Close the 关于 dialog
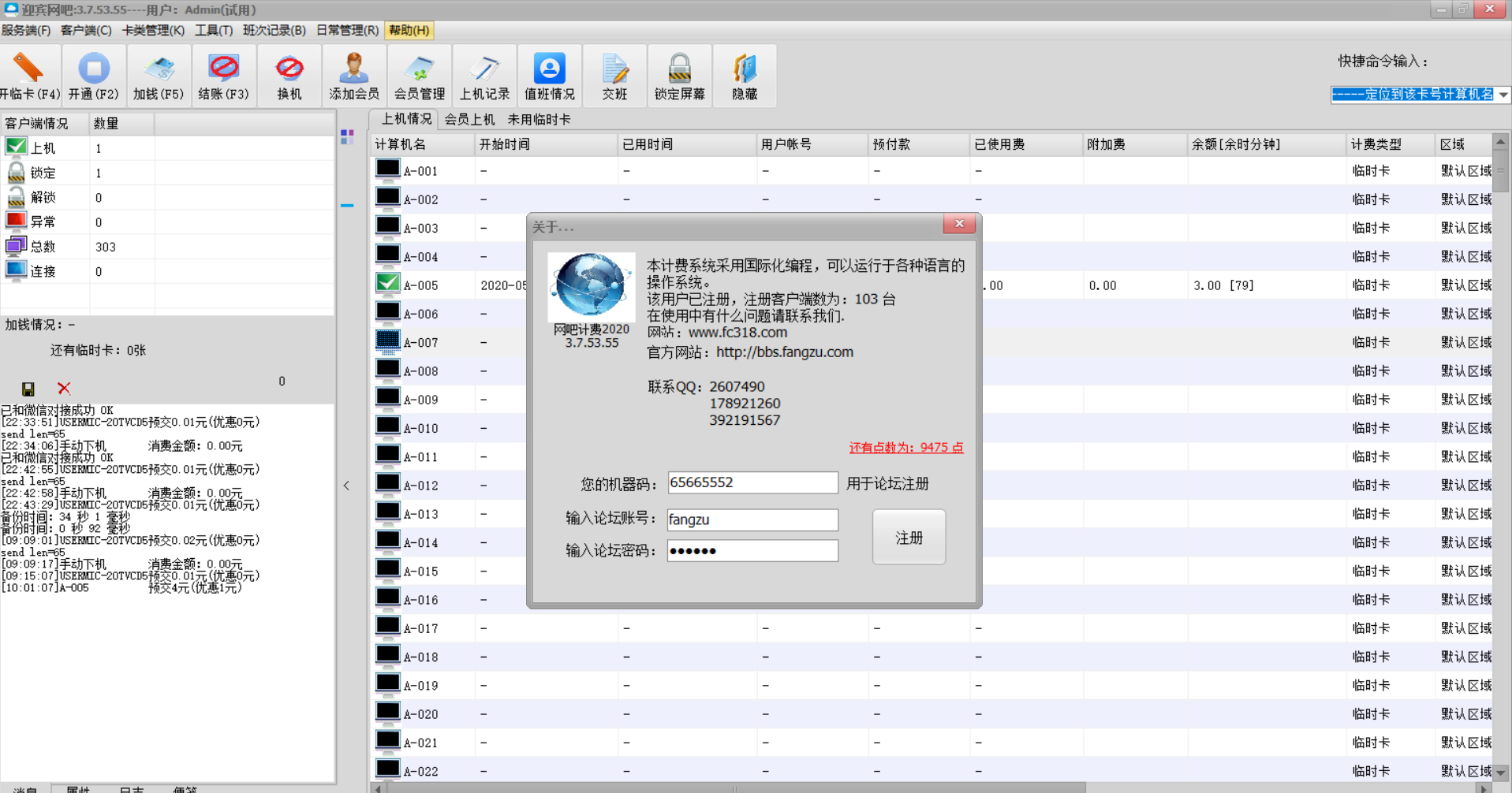Screen dimensions: 1512x793 tap(959, 224)
